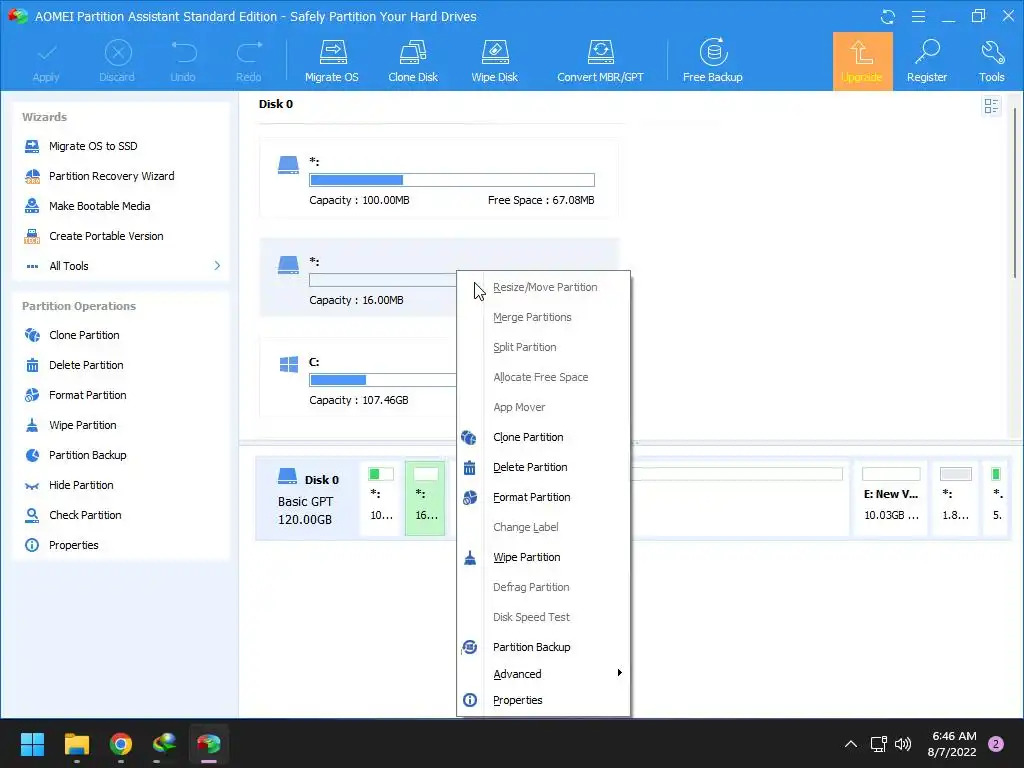
Task: Choose Format Partition in context menu
Action: [543, 498]
